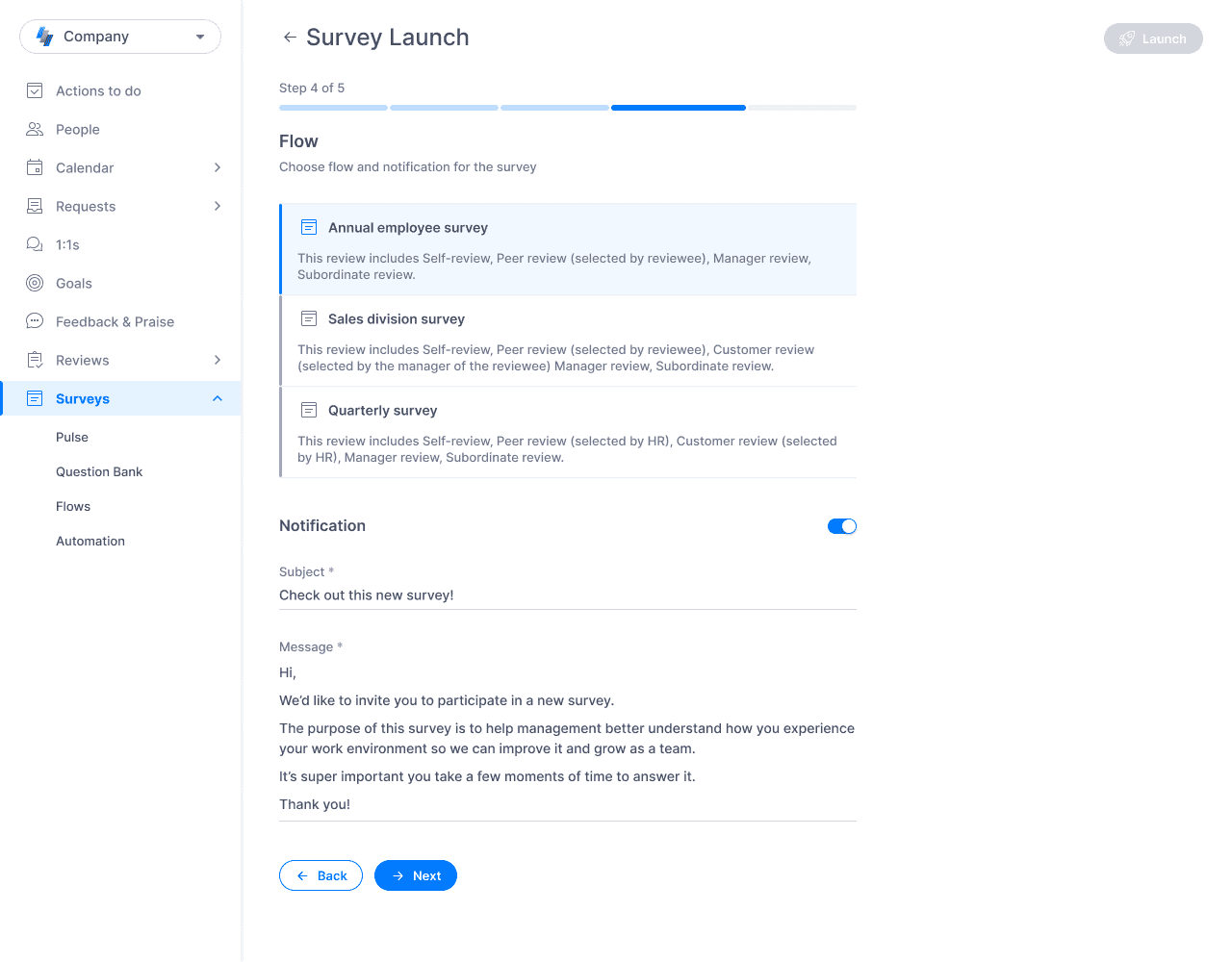Expand the Calendar submenu chevron
1232x962 pixels.
(x=218, y=167)
